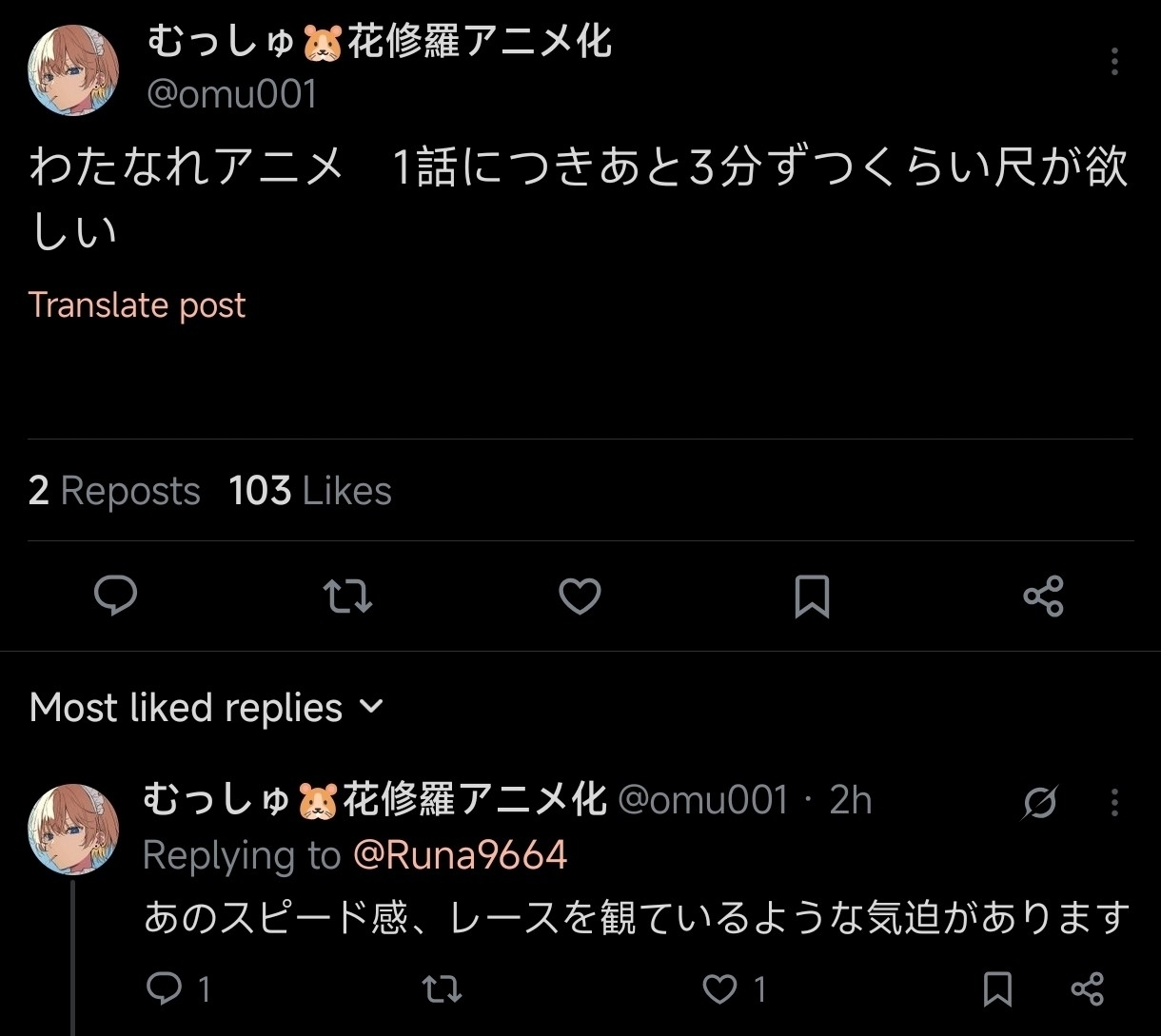Open the @Runa9664 profile mention
The height and width of the screenshot is (1036, 1161).
click(460, 855)
